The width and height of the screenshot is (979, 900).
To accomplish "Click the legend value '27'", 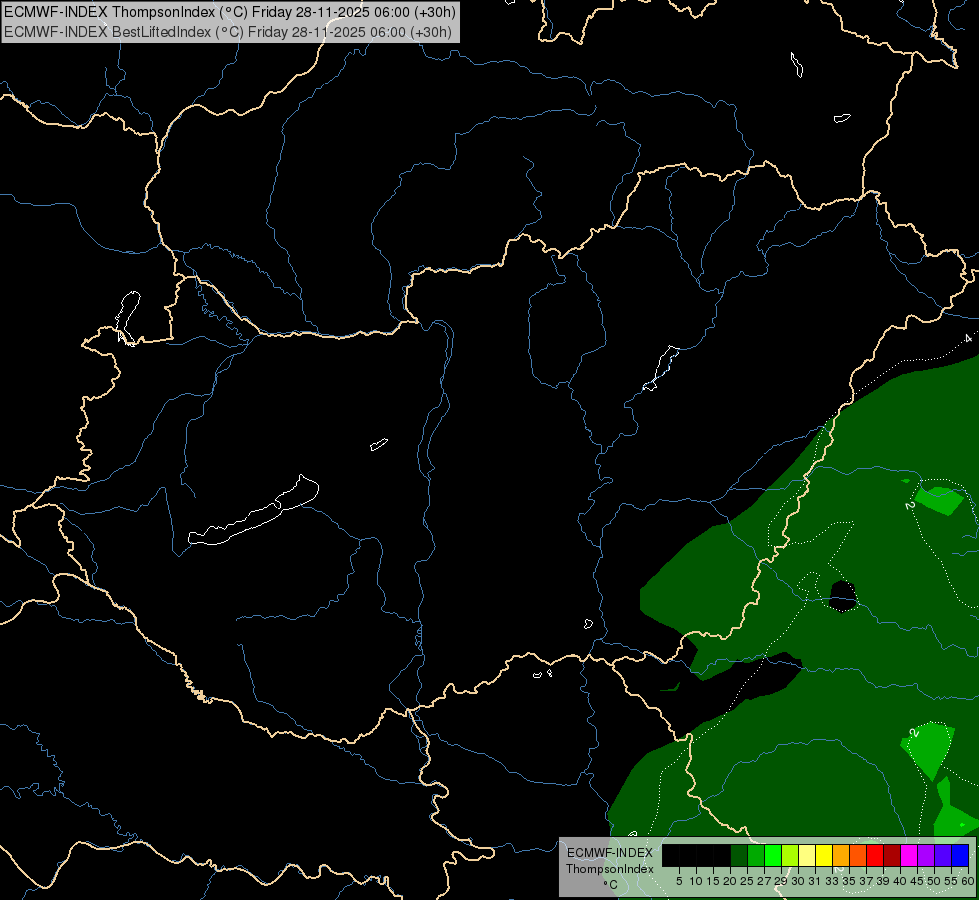I will [765, 881].
